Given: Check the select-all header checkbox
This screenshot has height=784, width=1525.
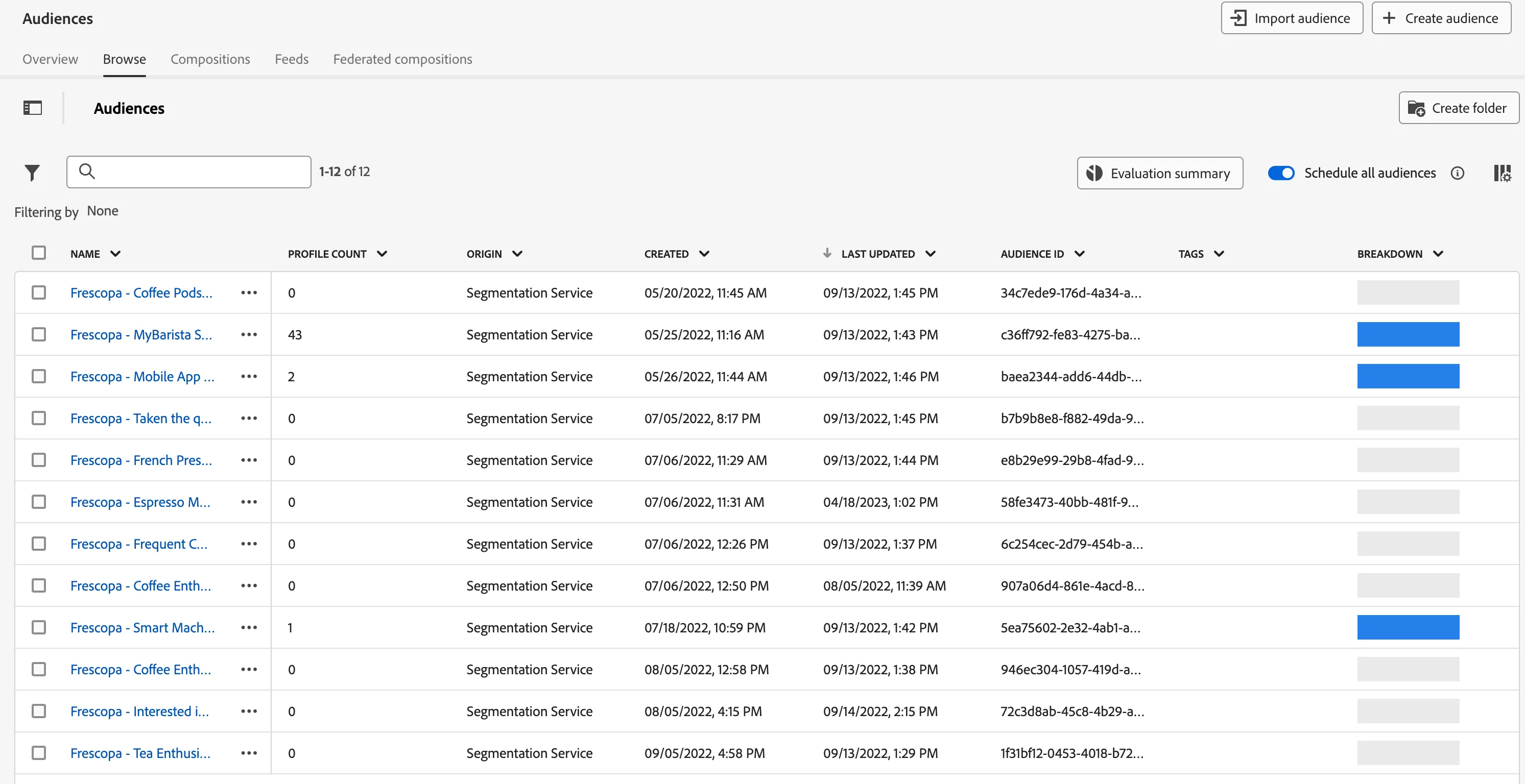Looking at the screenshot, I should click(39, 253).
